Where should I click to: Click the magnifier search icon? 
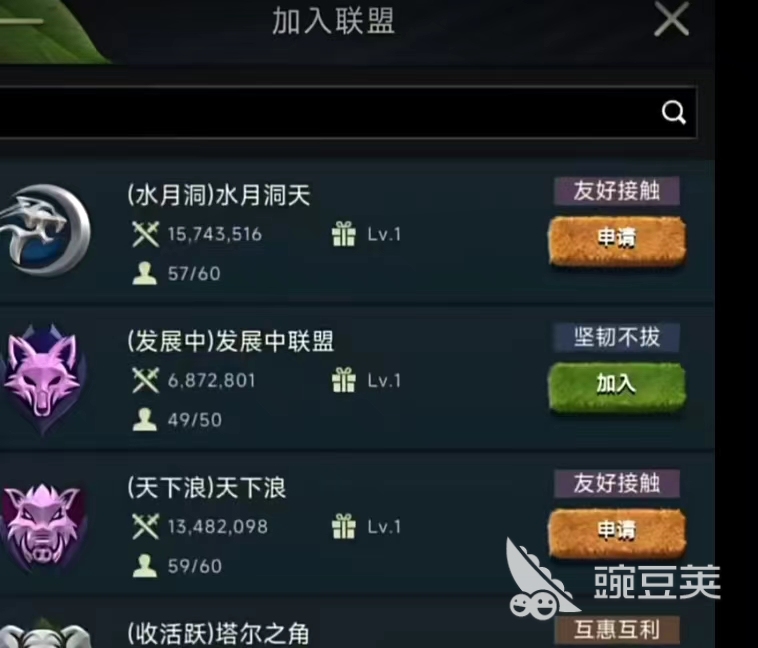tap(673, 113)
